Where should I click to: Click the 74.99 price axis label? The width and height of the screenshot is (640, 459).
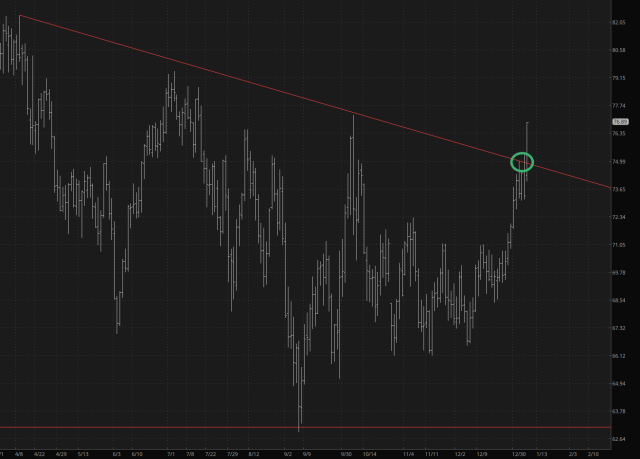(619, 162)
